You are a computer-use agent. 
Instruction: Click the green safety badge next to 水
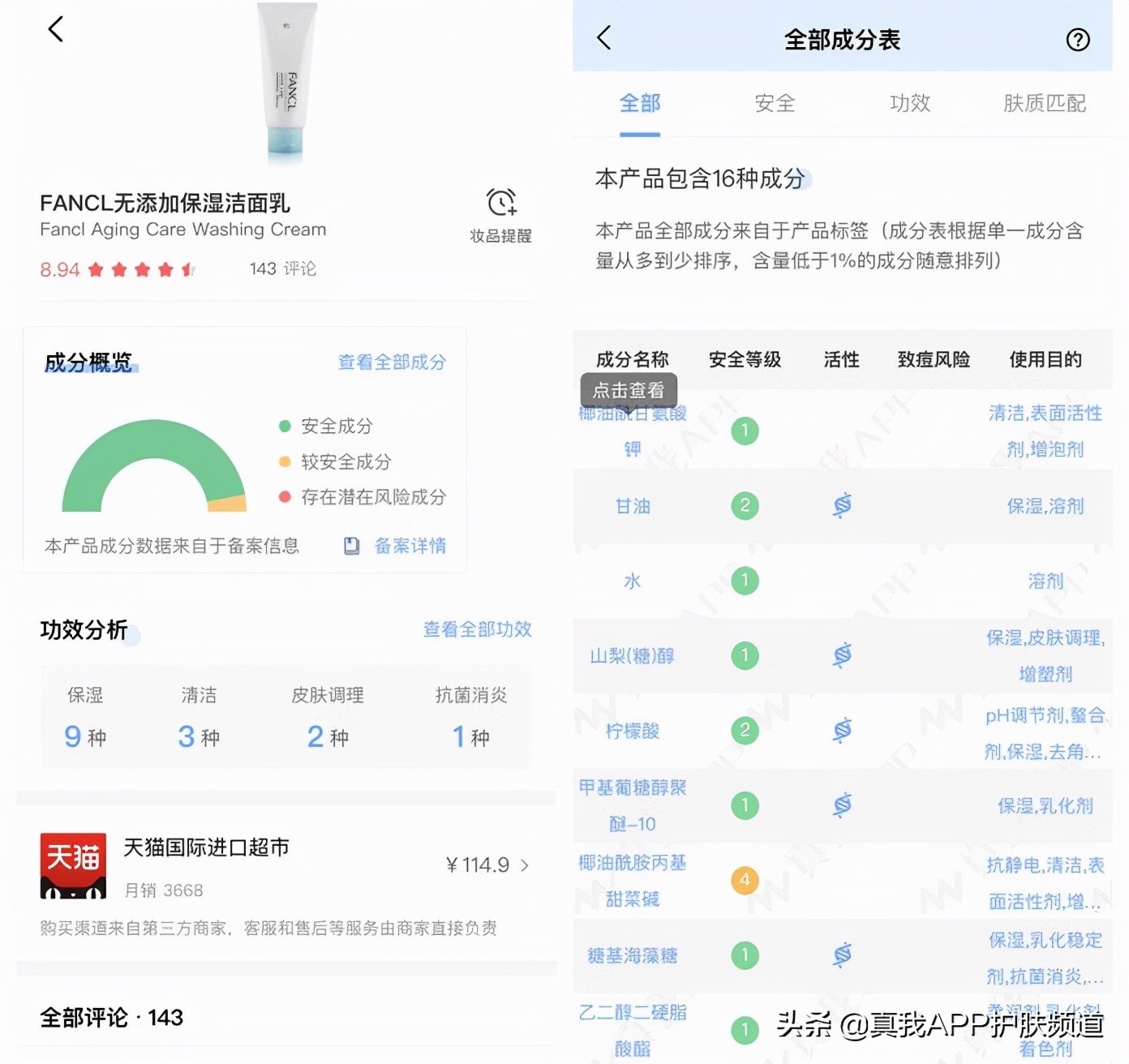pos(745,581)
